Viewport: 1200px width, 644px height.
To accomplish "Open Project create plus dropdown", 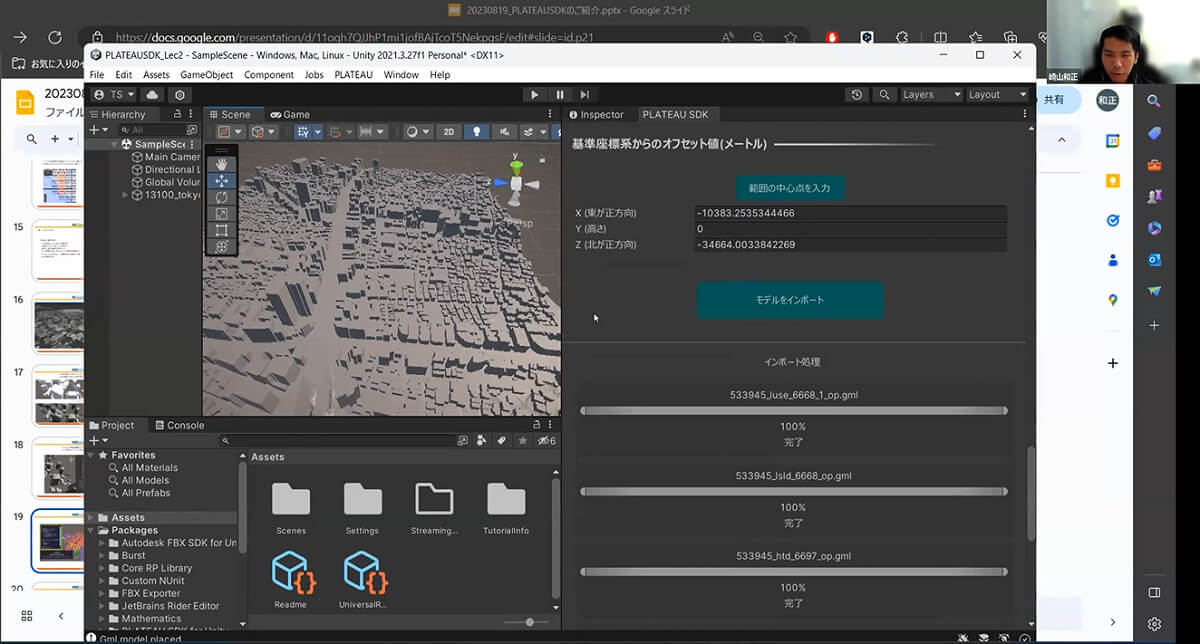I will 99,440.
